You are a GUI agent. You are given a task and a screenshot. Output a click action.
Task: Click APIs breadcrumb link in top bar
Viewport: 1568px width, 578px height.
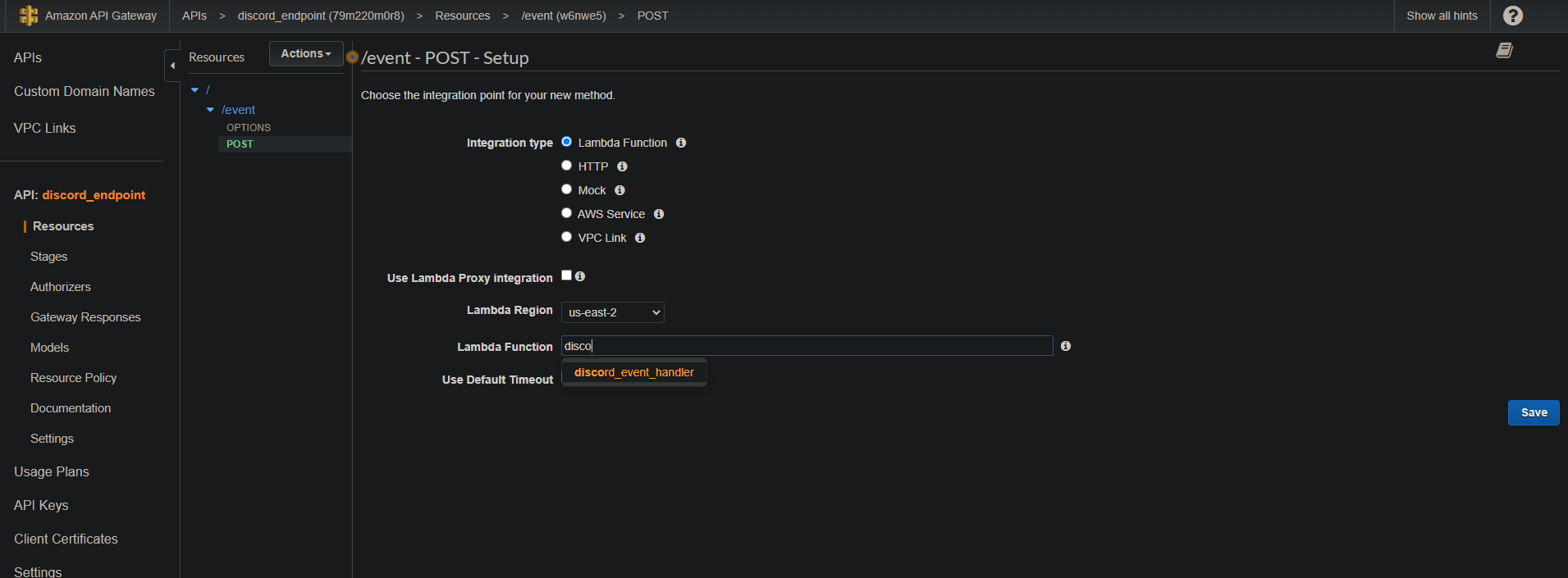point(194,16)
